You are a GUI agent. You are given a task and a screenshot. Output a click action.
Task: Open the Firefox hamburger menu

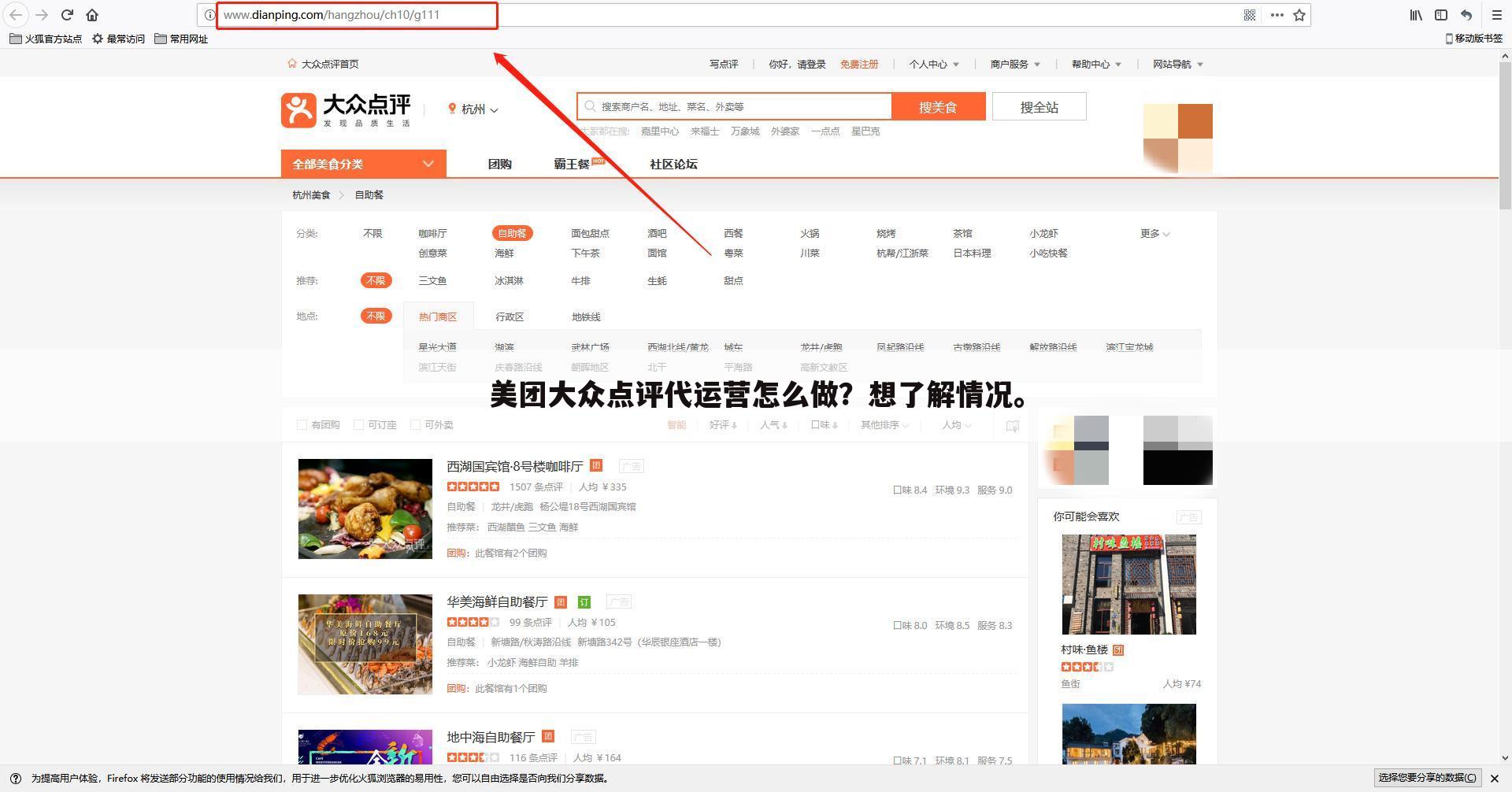coord(1497,15)
